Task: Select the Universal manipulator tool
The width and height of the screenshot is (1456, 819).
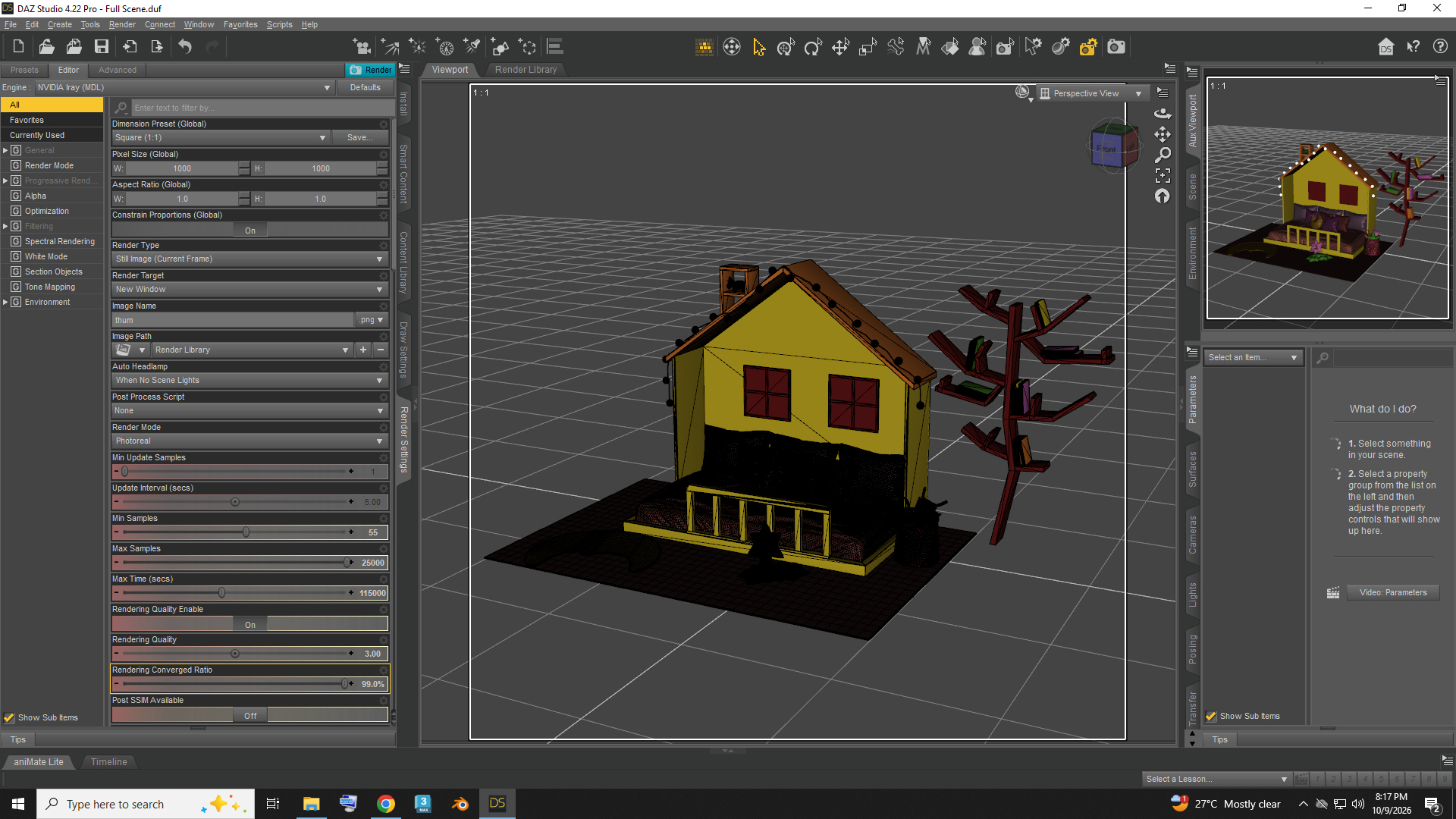Action: (786, 47)
